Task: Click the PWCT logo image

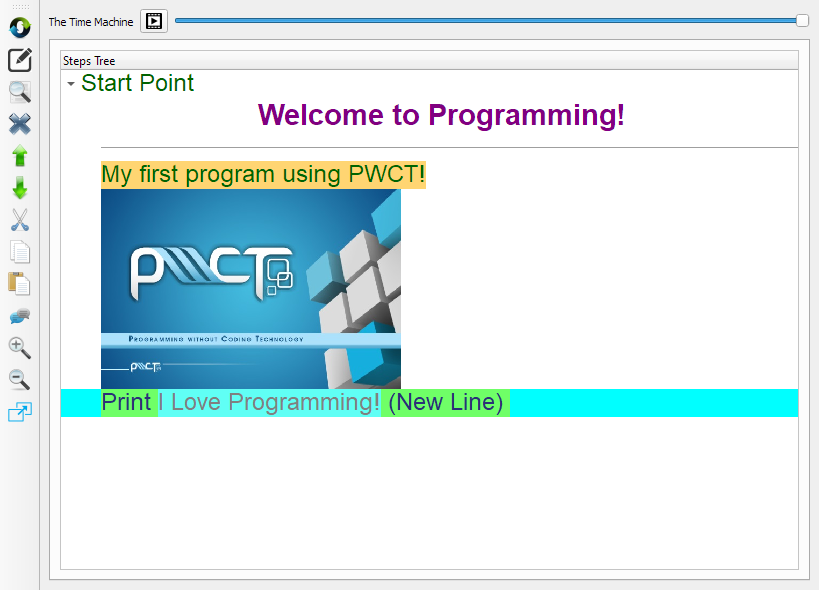Action: [x=250, y=289]
